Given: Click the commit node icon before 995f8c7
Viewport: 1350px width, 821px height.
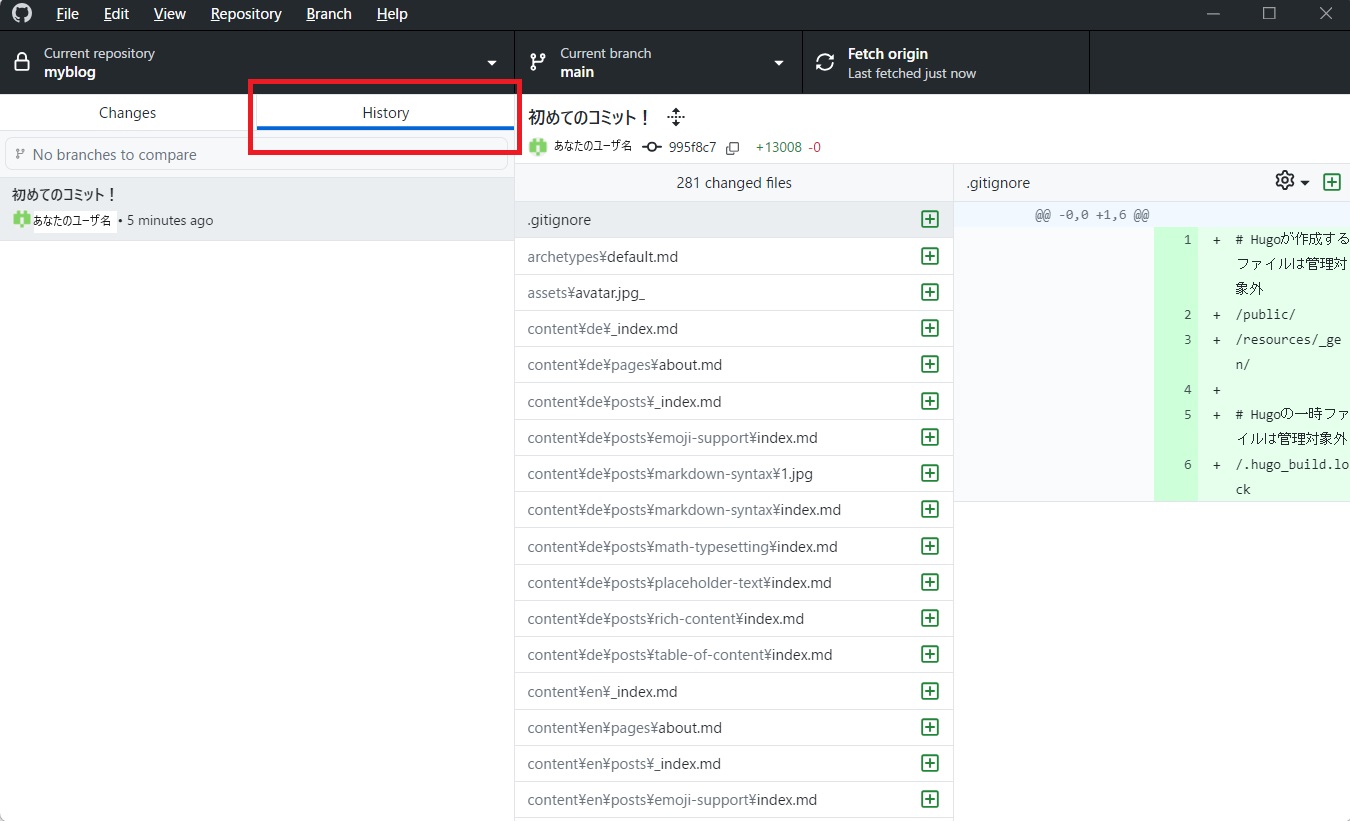Looking at the screenshot, I should coord(652,147).
